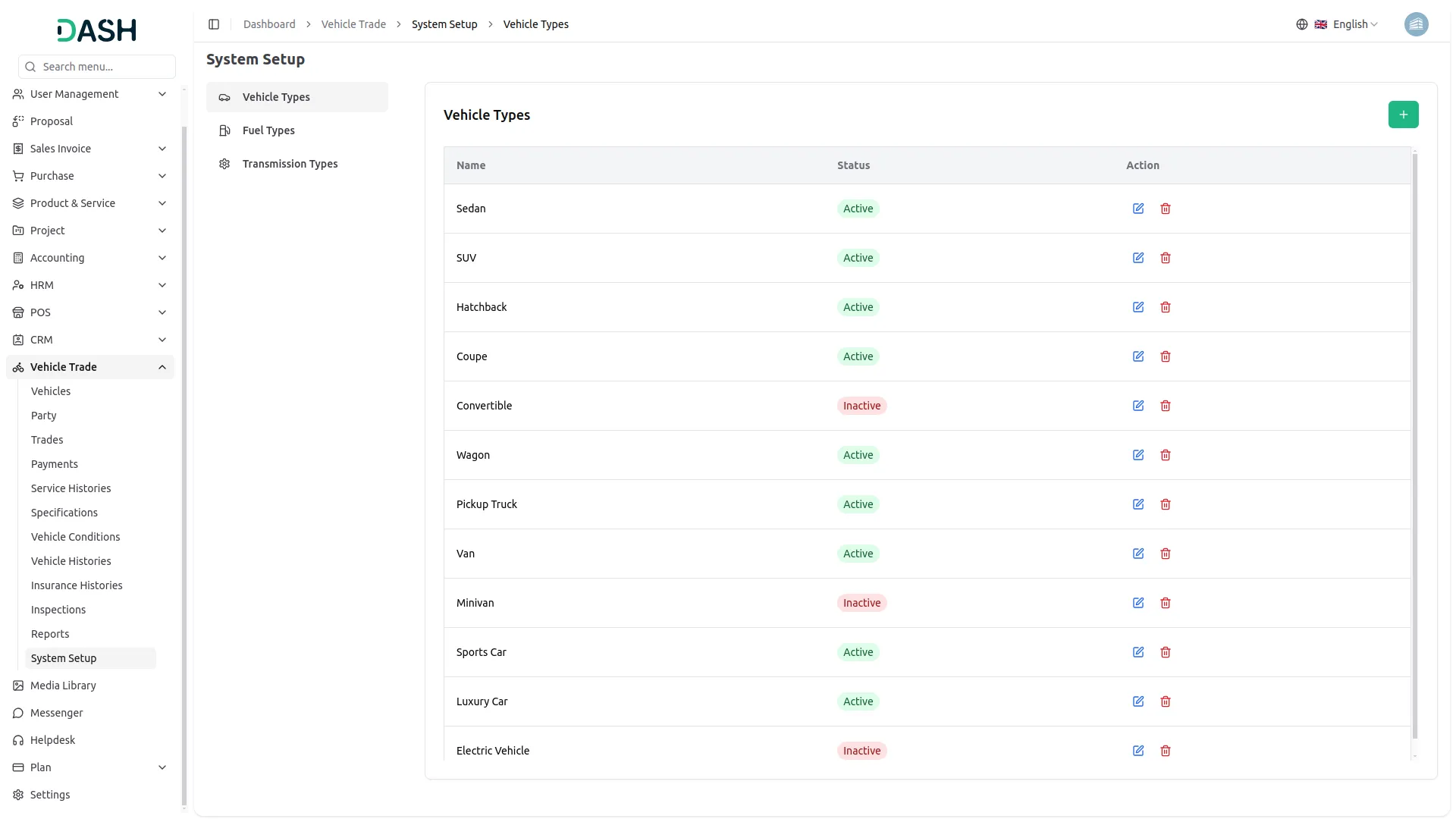This screenshot has height=819, width=1456.
Task: Open the English language dropdown
Action: click(1346, 24)
